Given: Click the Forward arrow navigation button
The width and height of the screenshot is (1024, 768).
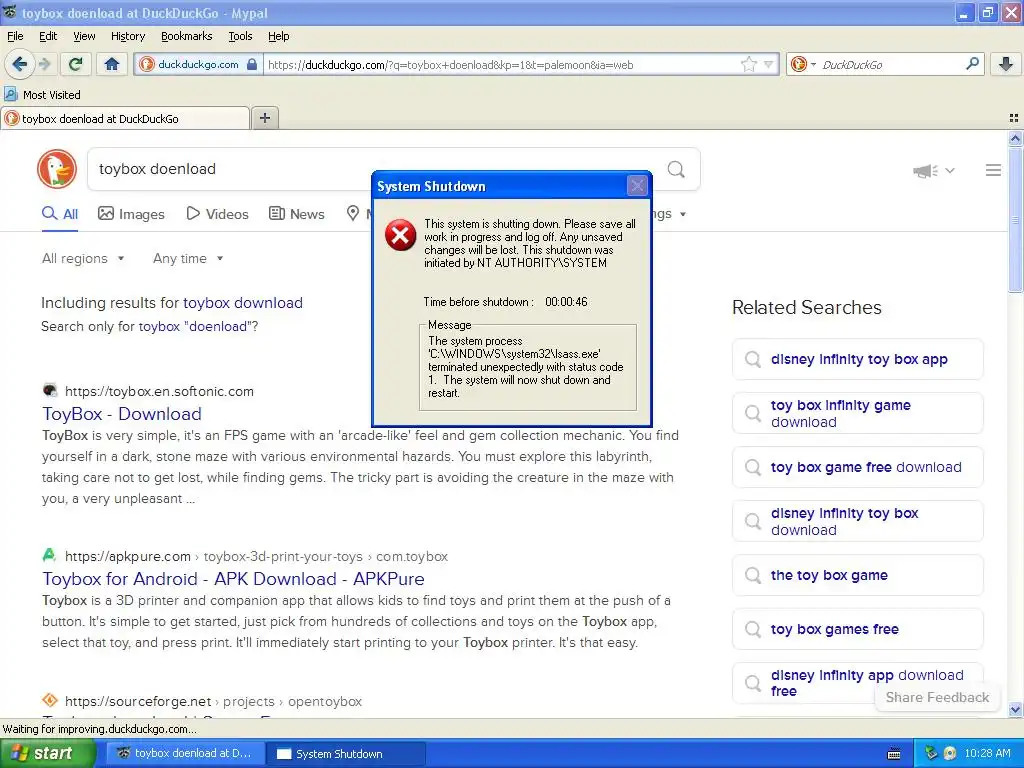Looking at the screenshot, I should pyautogui.click(x=45, y=64).
